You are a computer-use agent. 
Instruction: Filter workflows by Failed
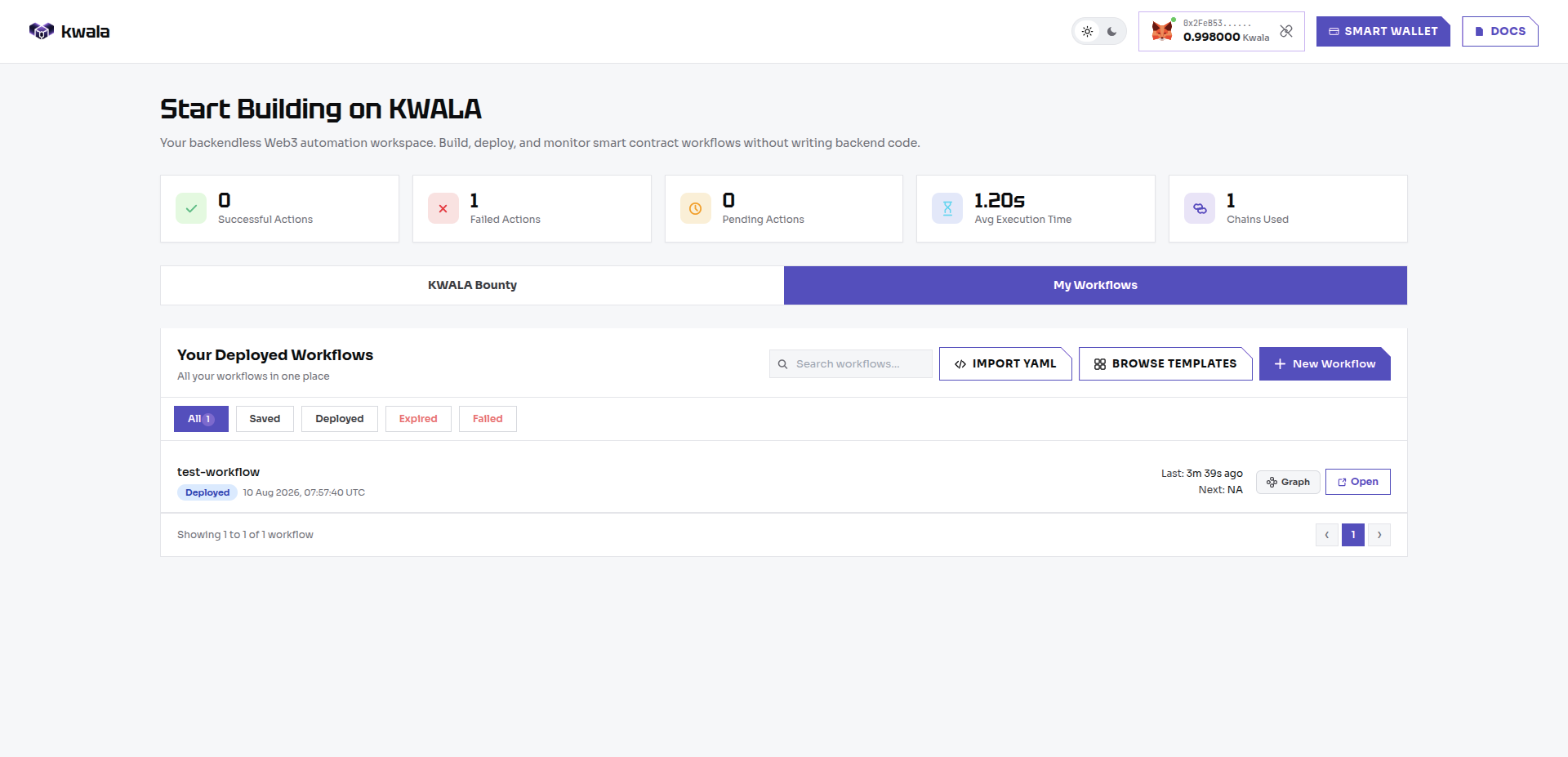pyautogui.click(x=488, y=419)
